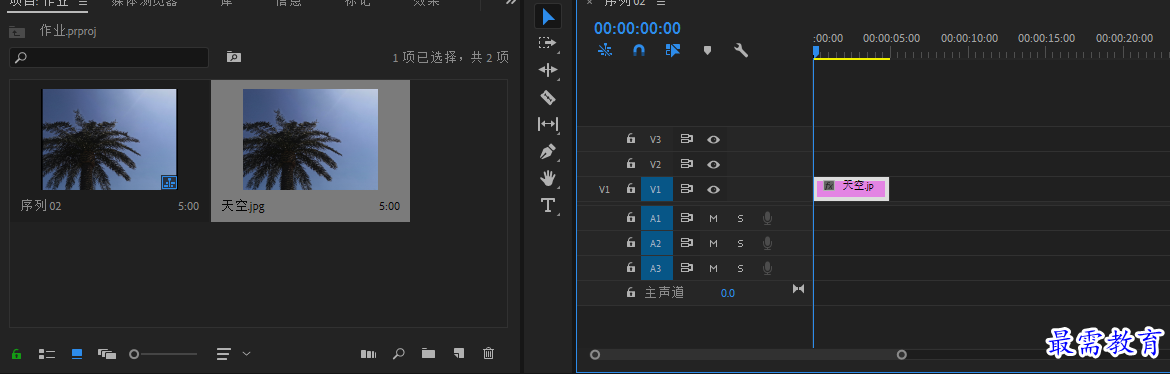
Task: Click the 天空.jpg file name
Action: [x=243, y=206]
